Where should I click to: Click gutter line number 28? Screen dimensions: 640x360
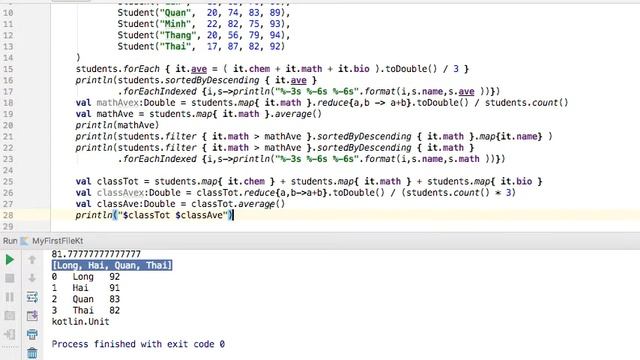(x=8, y=215)
